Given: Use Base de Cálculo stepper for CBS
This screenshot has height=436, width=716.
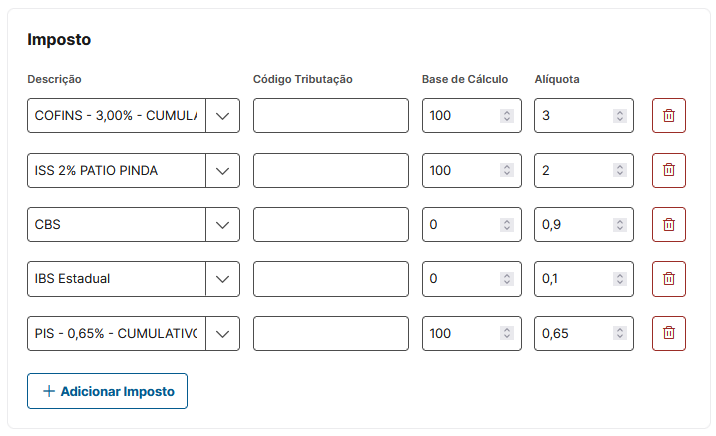Looking at the screenshot, I should click(507, 225).
